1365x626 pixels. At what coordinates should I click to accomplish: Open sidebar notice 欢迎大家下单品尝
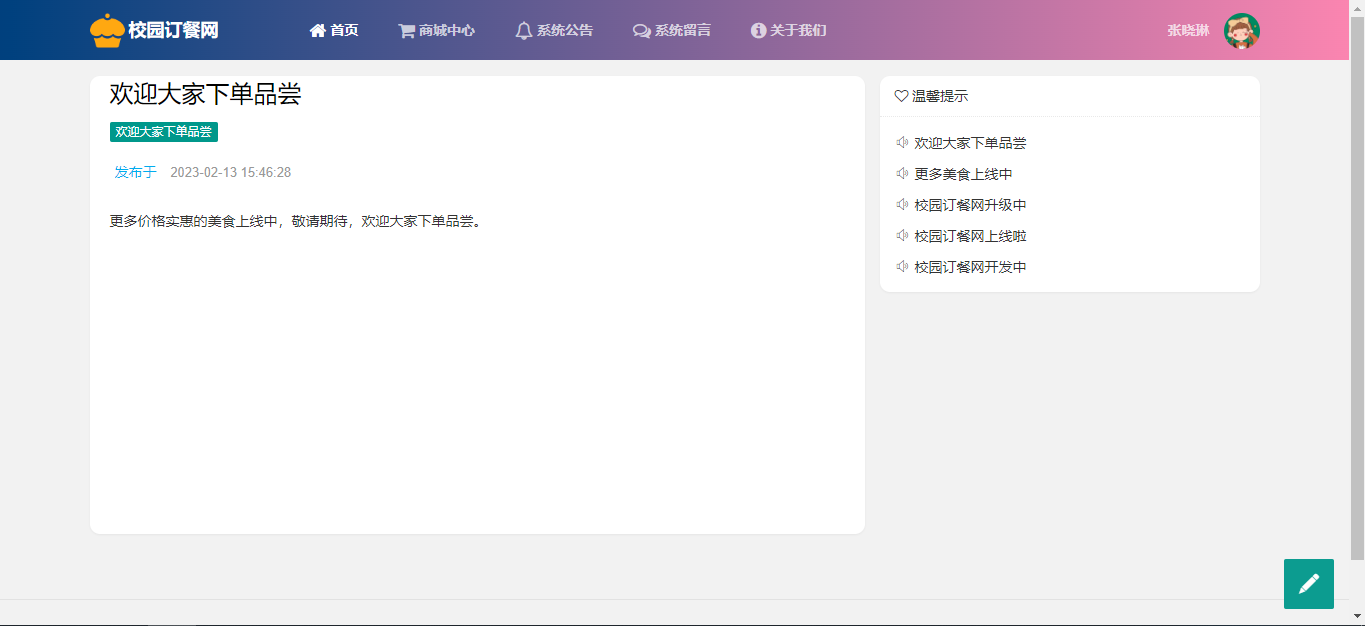[970, 143]
